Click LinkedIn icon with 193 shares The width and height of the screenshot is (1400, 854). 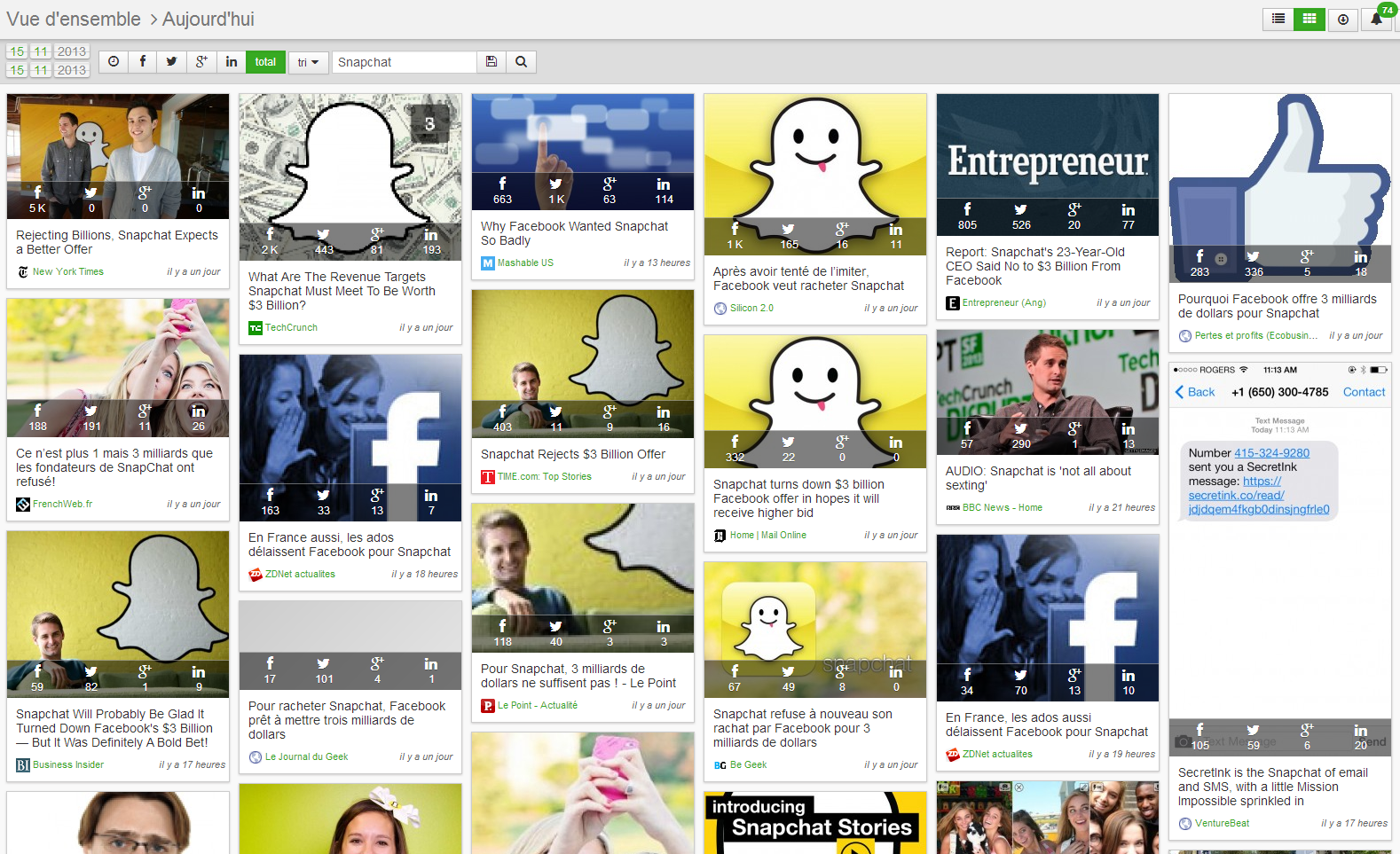click(x=430, y=235)
